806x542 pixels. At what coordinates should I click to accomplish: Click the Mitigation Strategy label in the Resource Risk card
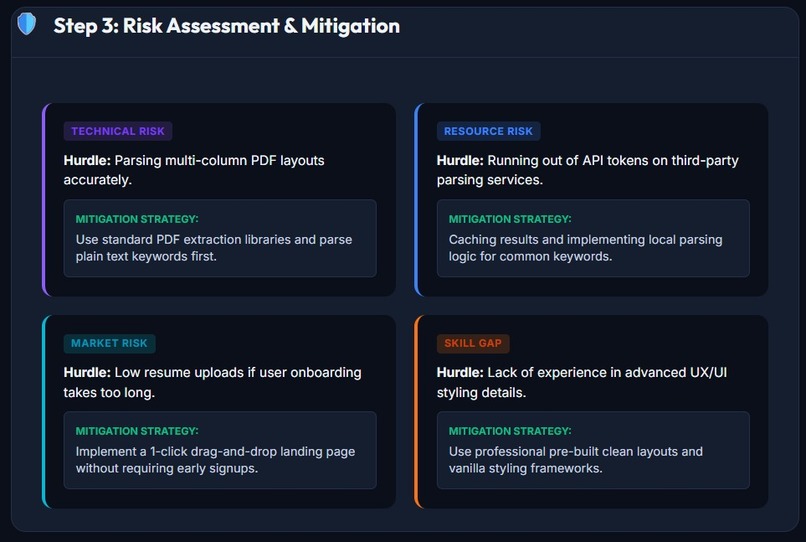click(x=510, y=219)
